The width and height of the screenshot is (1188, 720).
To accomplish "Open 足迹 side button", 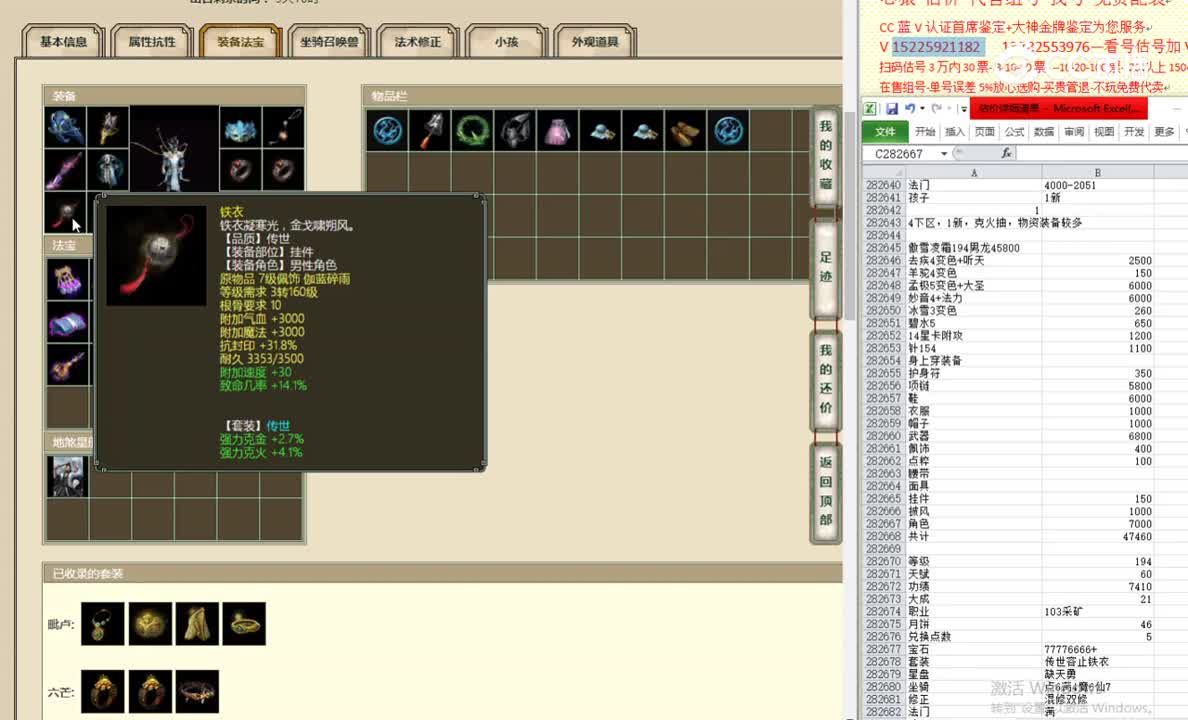I will pyautogui.click(x=825, y=268).
